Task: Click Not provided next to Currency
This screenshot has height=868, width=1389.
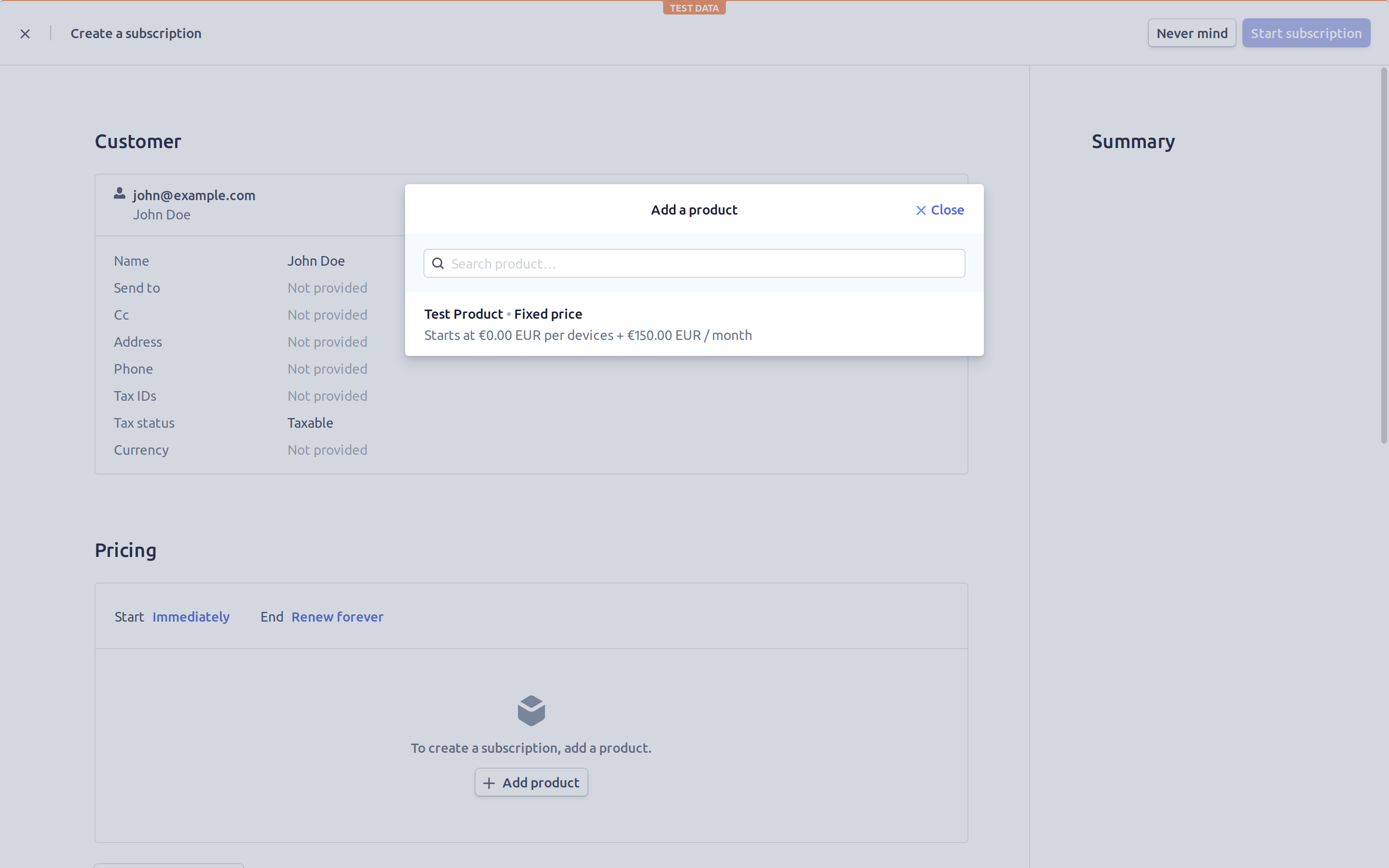Action: tap(327, 450)
